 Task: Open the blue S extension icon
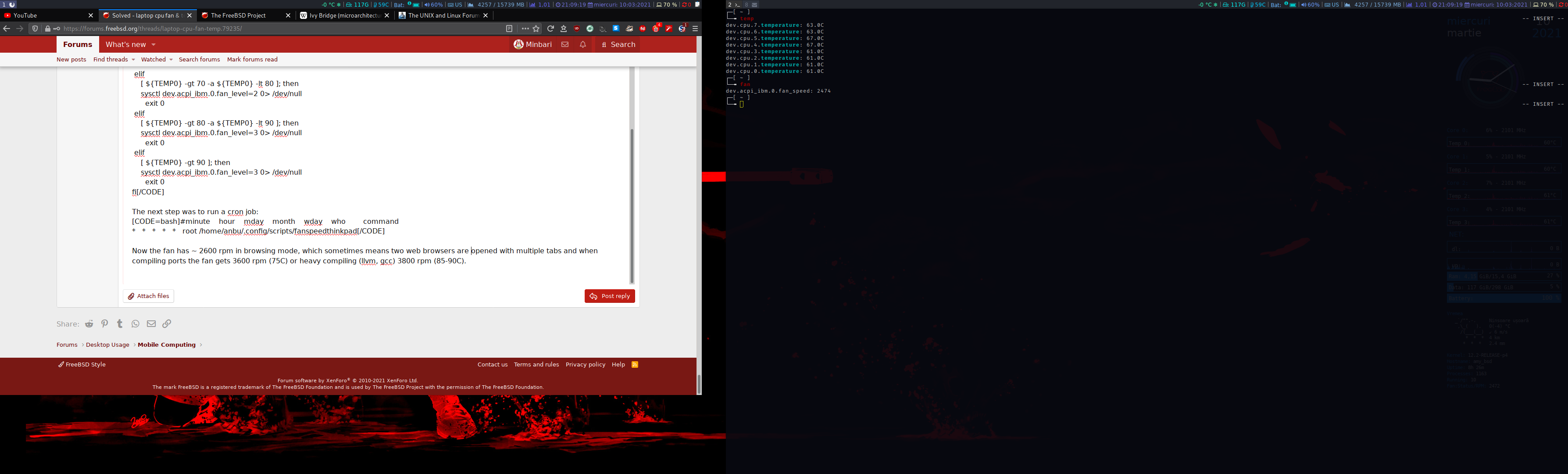[x=616, y=29]
